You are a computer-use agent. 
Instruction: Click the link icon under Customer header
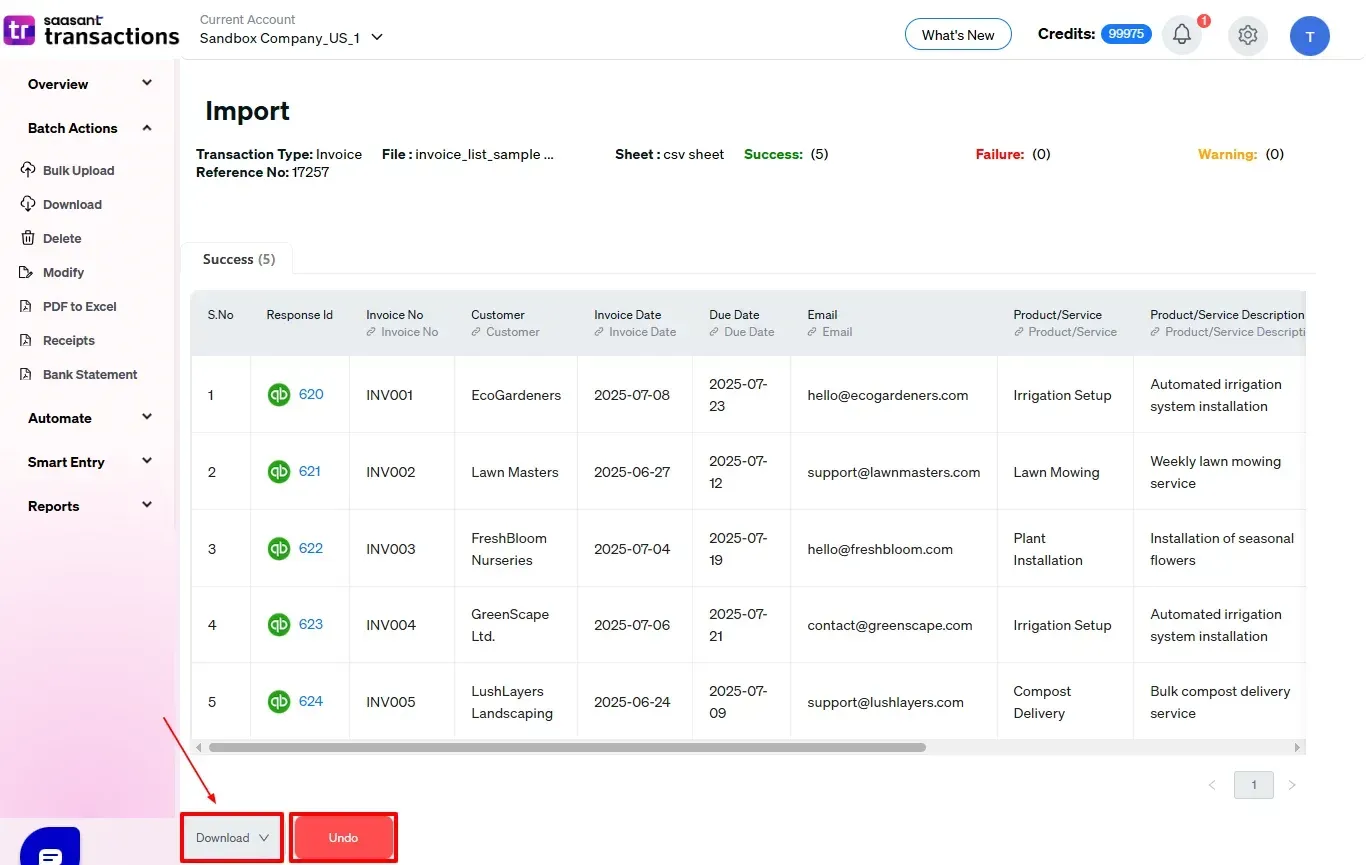(476, 332)
